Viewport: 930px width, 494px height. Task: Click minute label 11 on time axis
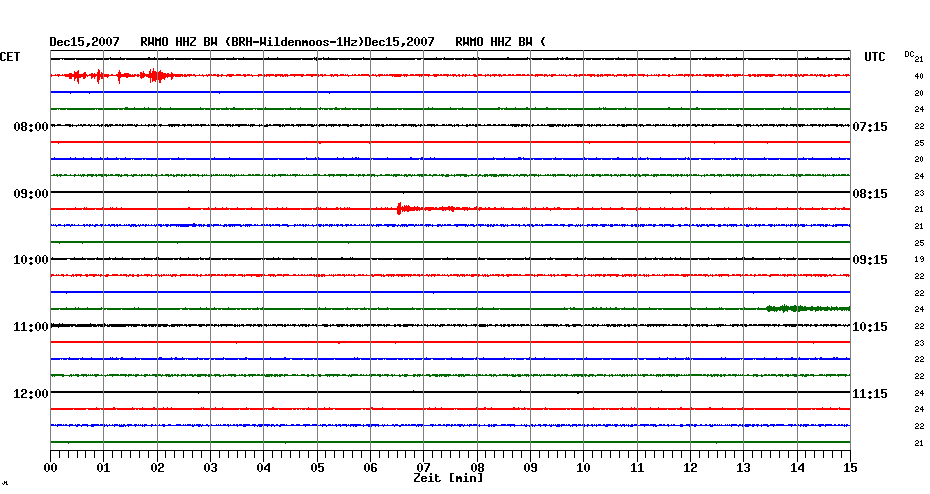637,467
